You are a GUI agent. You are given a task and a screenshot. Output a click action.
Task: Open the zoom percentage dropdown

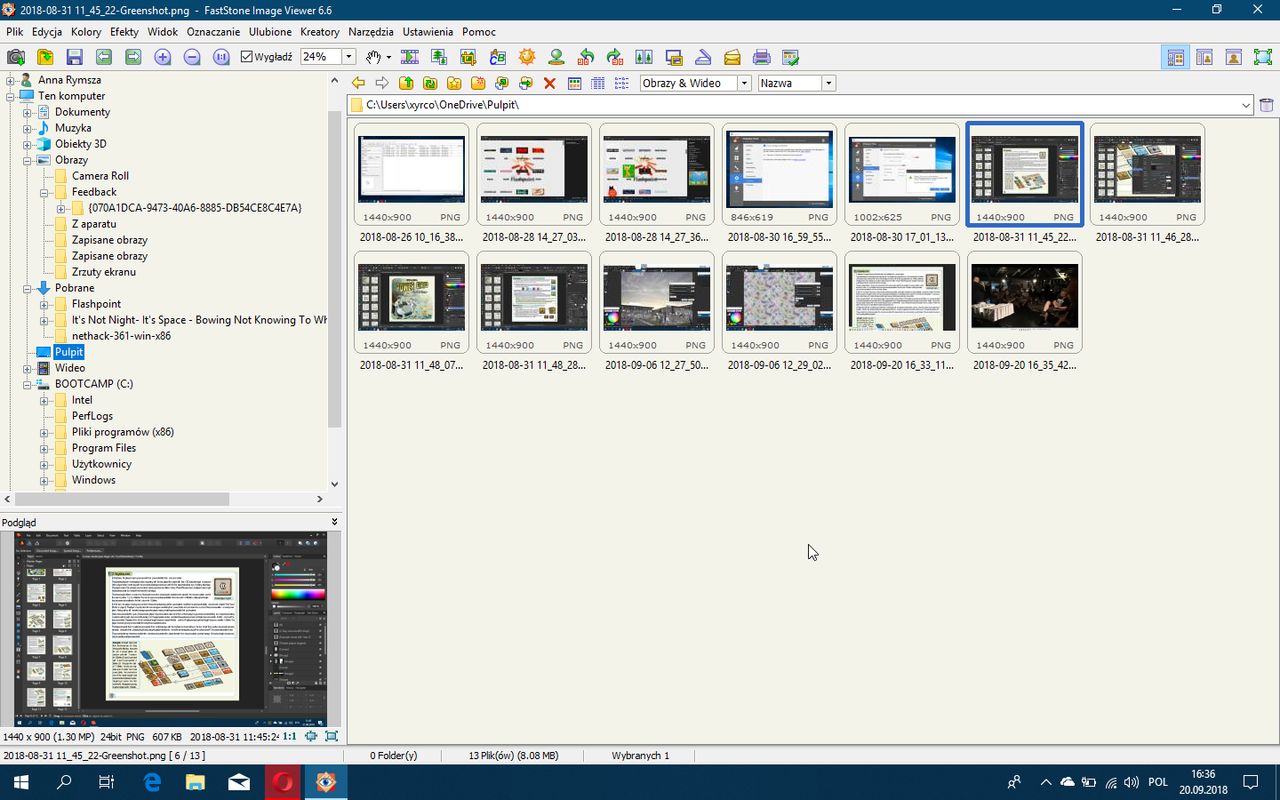pyautogui.click(x=349, y=57)
